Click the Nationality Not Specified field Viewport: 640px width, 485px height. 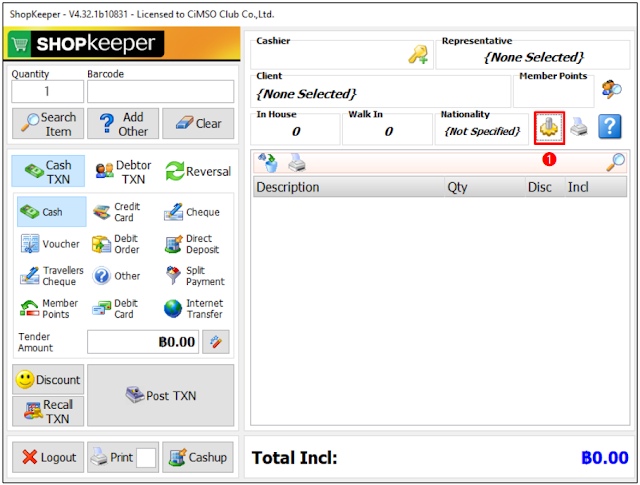click(482, 129)
